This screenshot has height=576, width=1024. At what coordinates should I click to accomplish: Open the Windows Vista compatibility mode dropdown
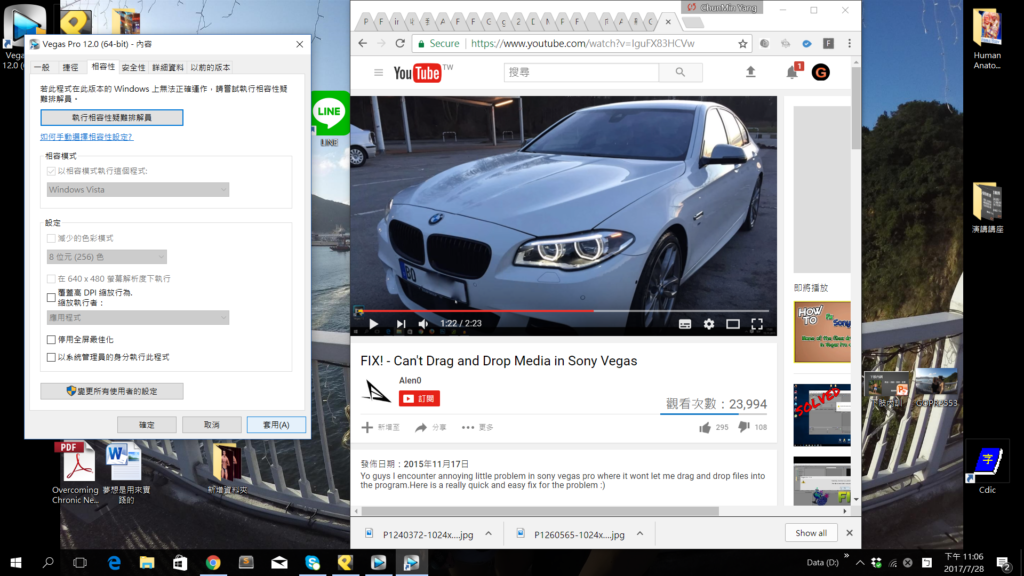coord(137,189)
